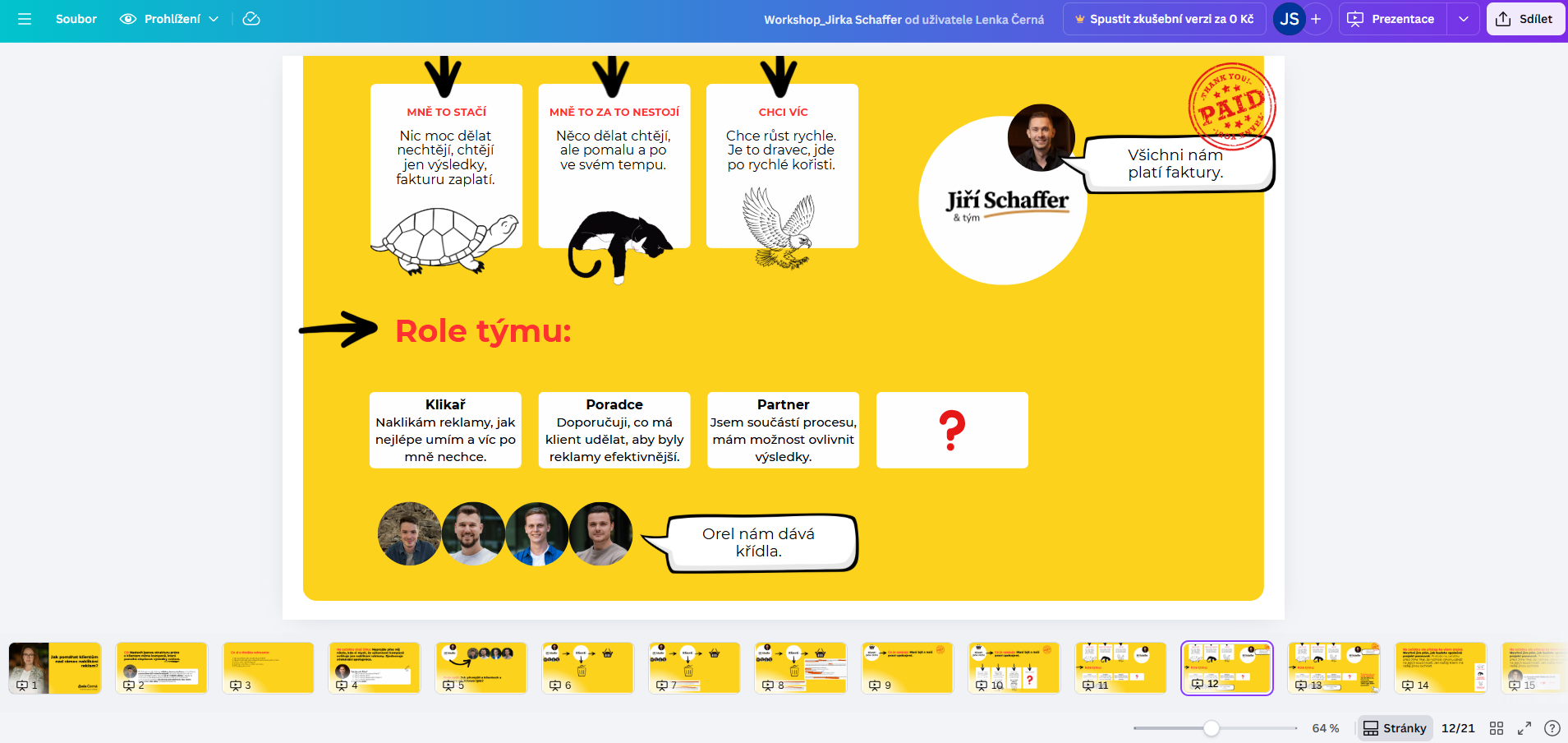
Task: Select page 9 thumbnail
Action: (907, 667)
